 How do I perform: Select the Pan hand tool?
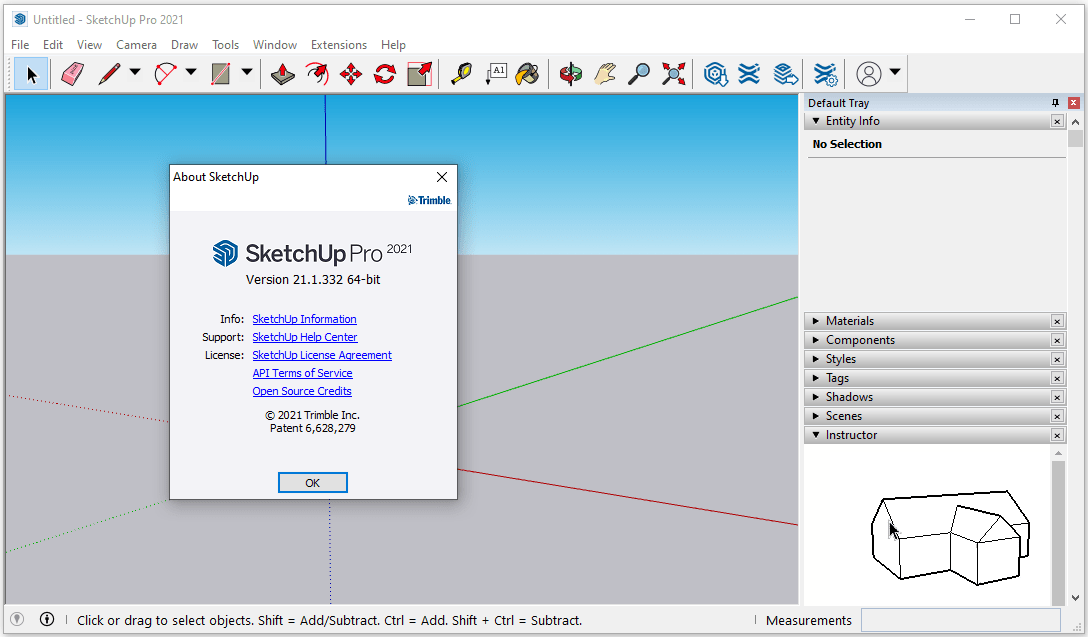[605, 74]
